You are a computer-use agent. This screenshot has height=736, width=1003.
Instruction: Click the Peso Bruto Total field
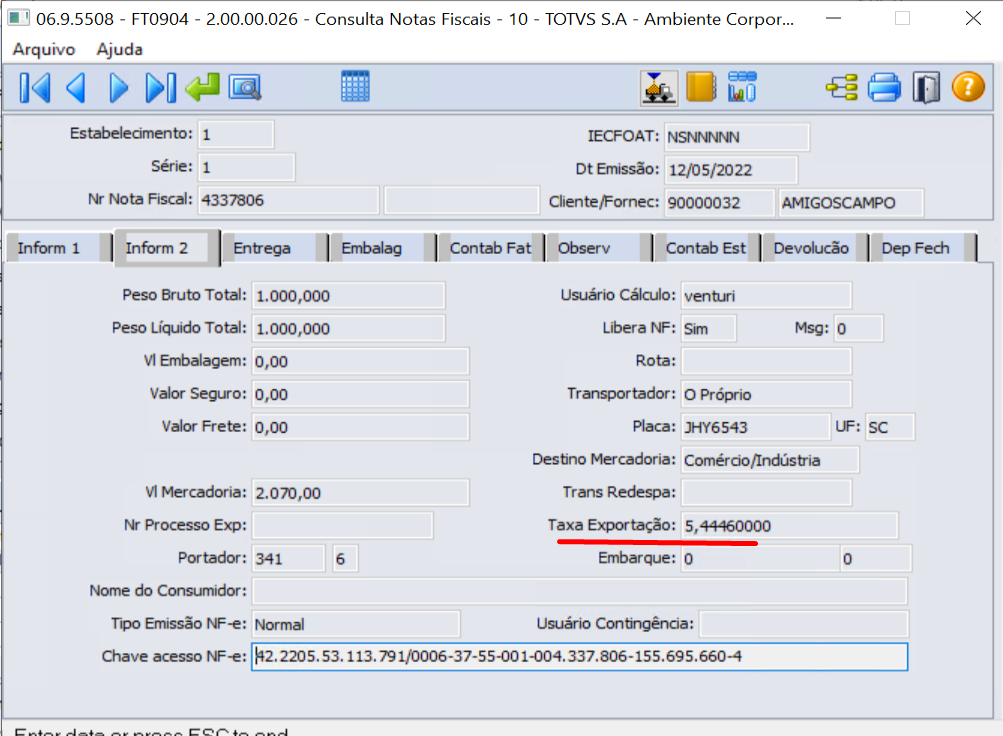349,295
